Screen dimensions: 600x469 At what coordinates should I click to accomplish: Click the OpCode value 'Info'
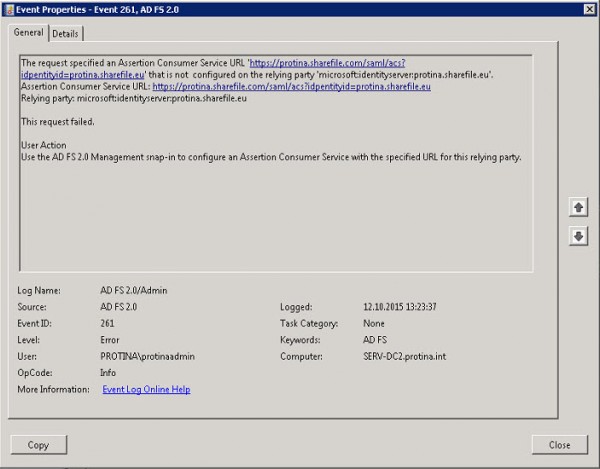pyautogui.click(x=108, y=373)
